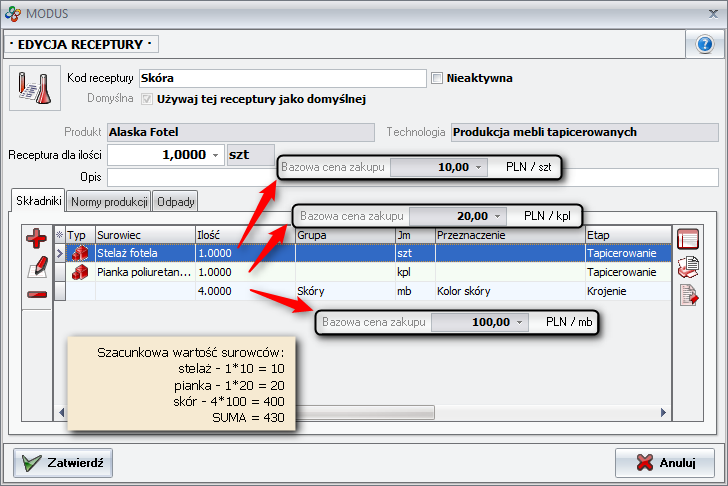The image size is (728, 486).
Task: Click the recipe flask icon
Action: point(29,89)
